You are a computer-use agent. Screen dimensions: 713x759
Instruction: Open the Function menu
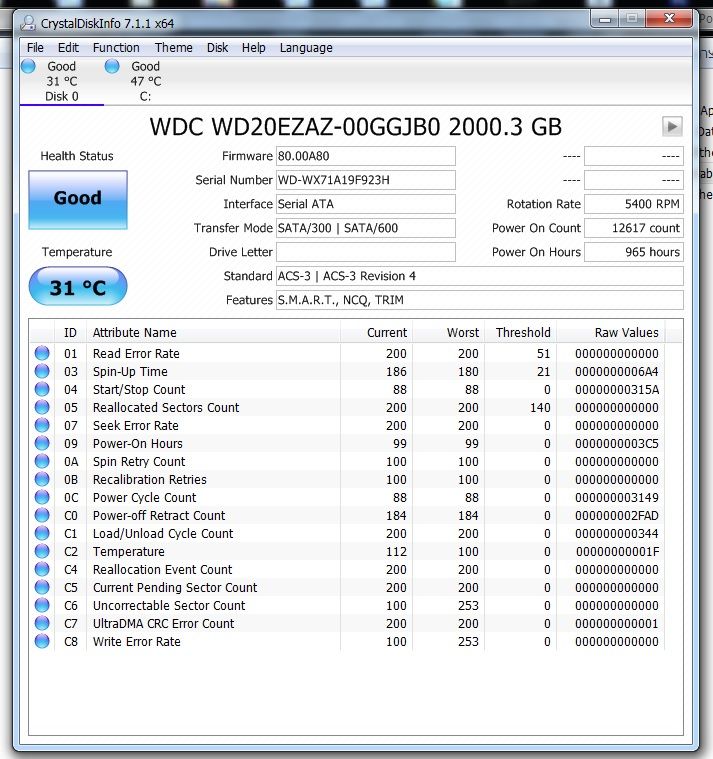tap(116, 48)
